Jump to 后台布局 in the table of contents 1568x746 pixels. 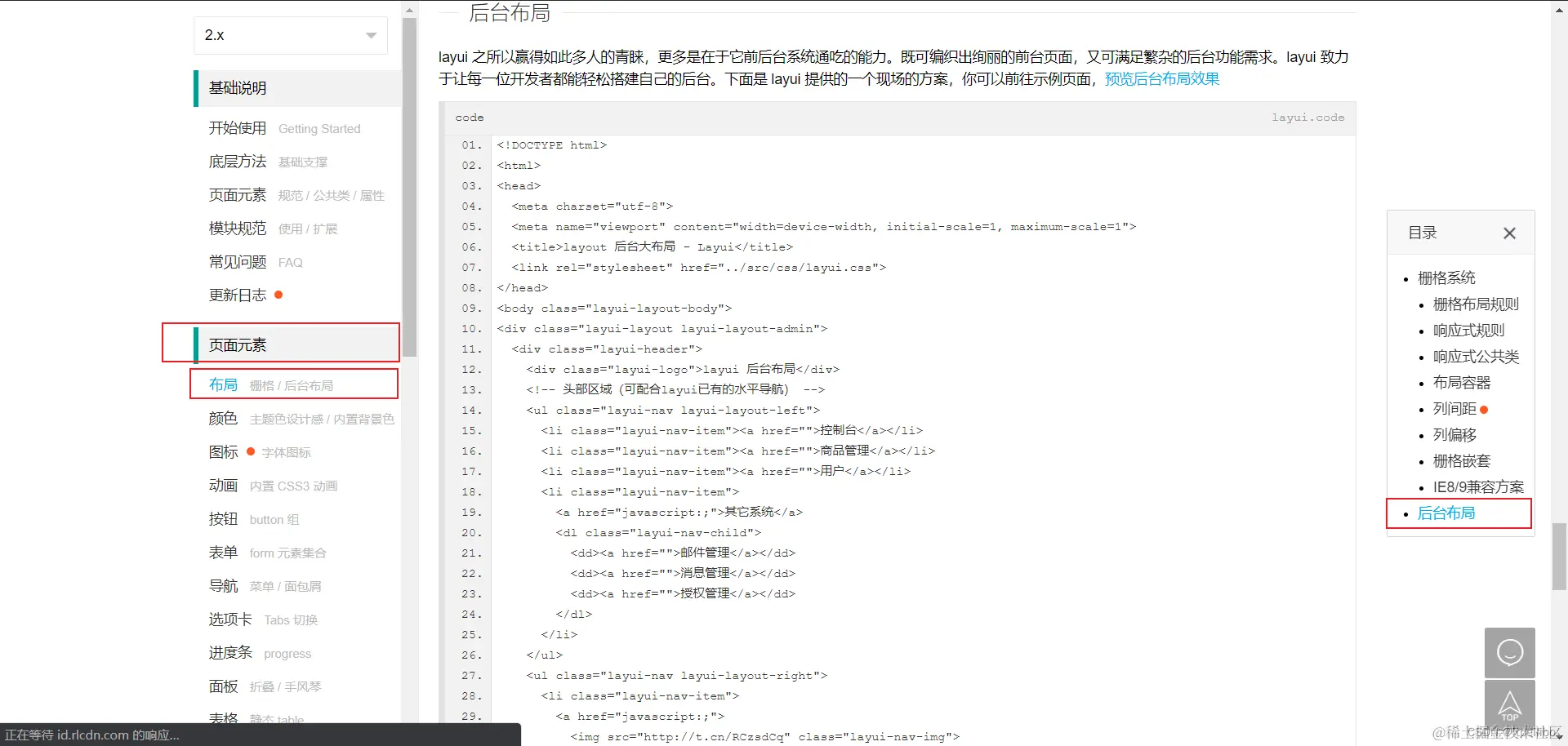click(x=1446, y=513)
